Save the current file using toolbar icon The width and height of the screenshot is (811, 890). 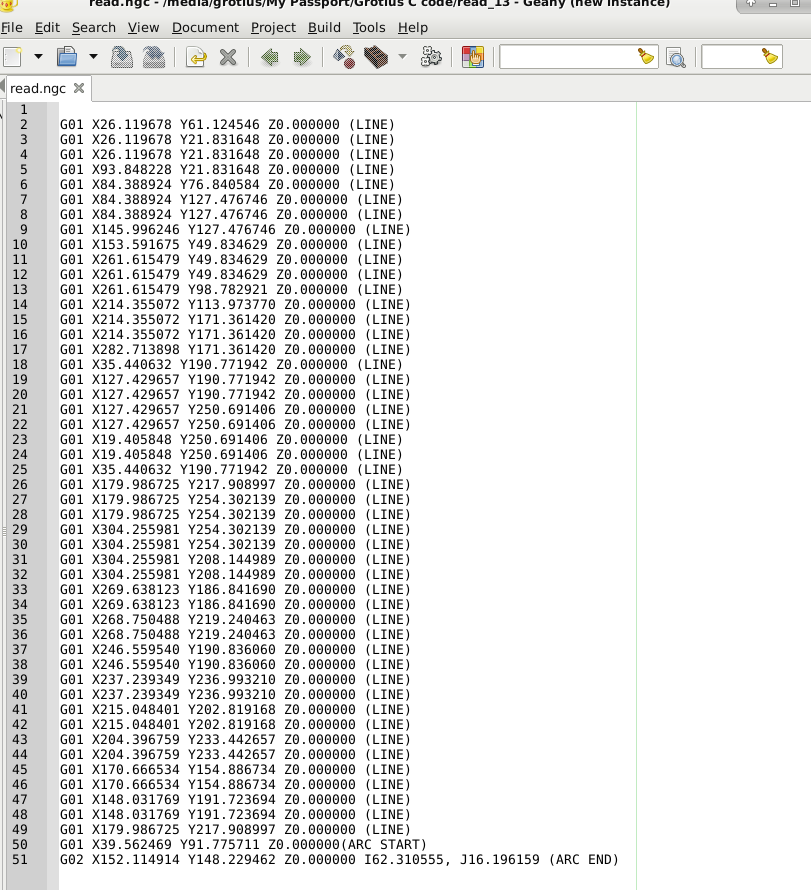click(121, 57)
